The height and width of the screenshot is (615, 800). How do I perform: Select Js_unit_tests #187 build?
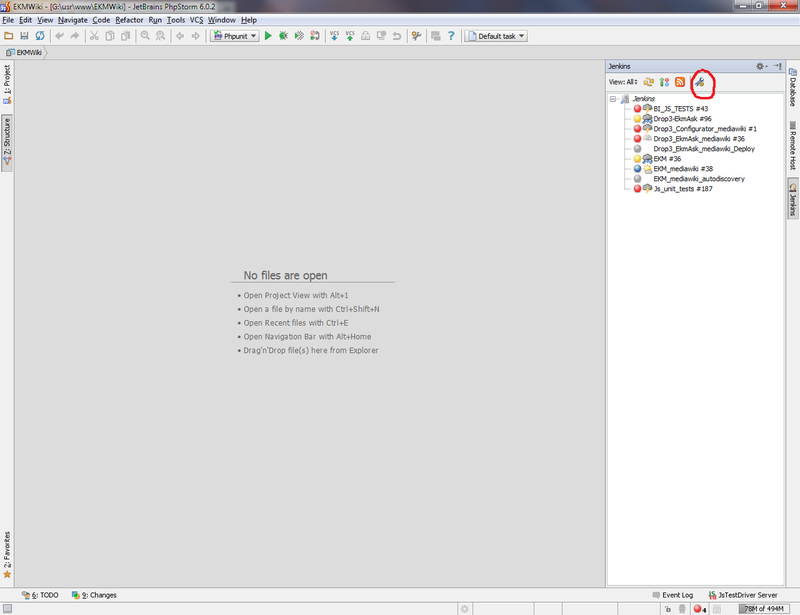pos(683,189)
